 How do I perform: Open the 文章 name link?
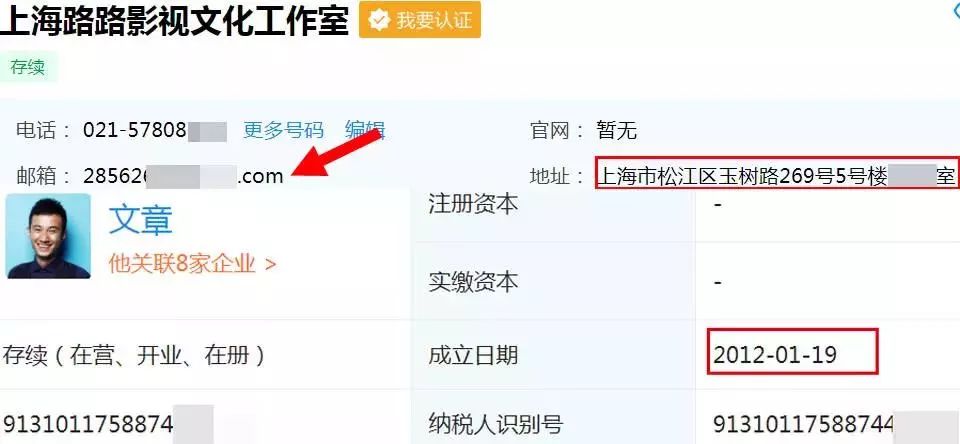(x=141, y=220)
